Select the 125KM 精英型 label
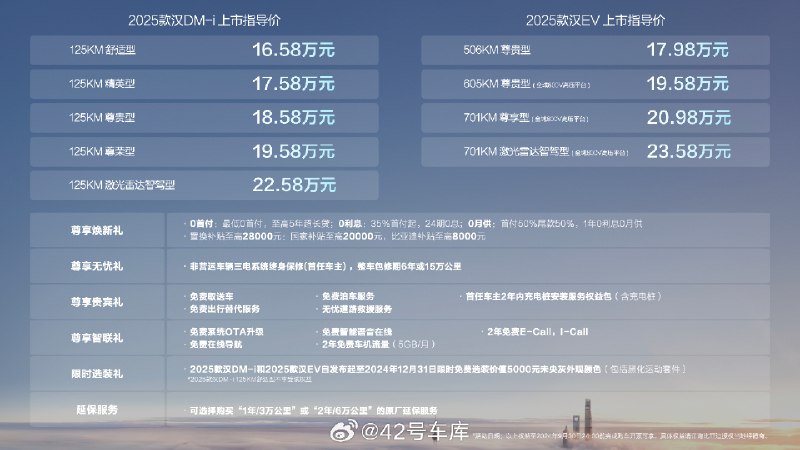The height and width of the screenshot is (450, 800). [102, 84]
